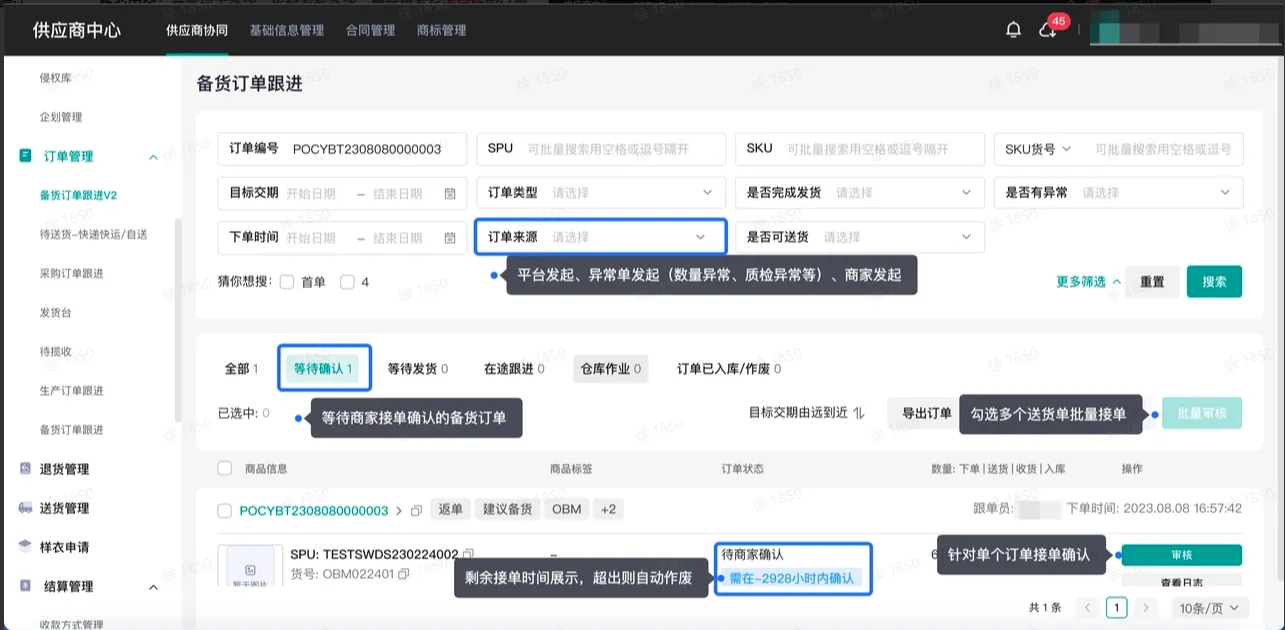Screen dimensions: 1285x630
Task: Click the 批量审核 button
Action: click(x=1202, y=413)
